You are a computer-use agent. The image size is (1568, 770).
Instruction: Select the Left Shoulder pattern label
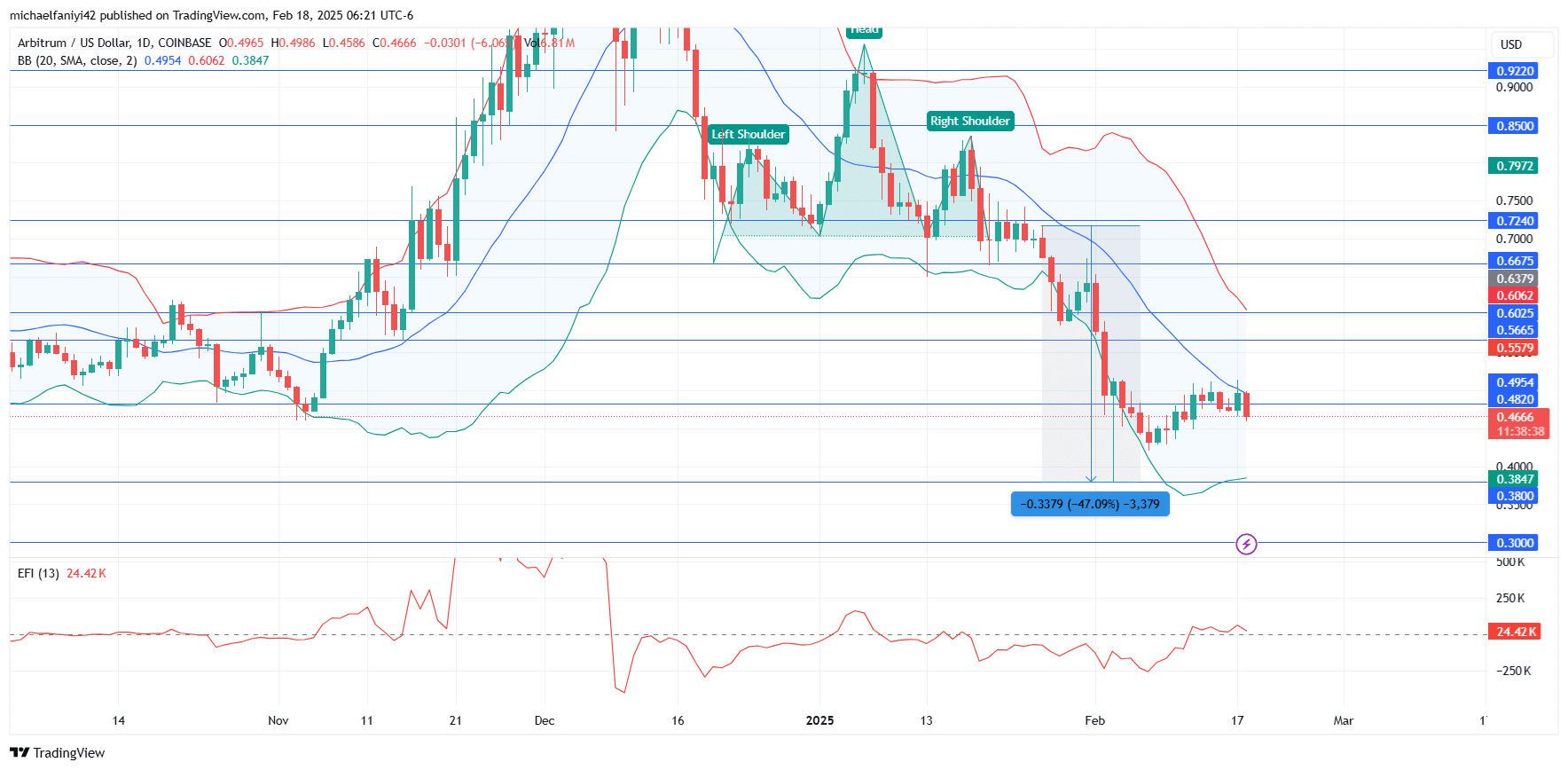coord(749,134)
